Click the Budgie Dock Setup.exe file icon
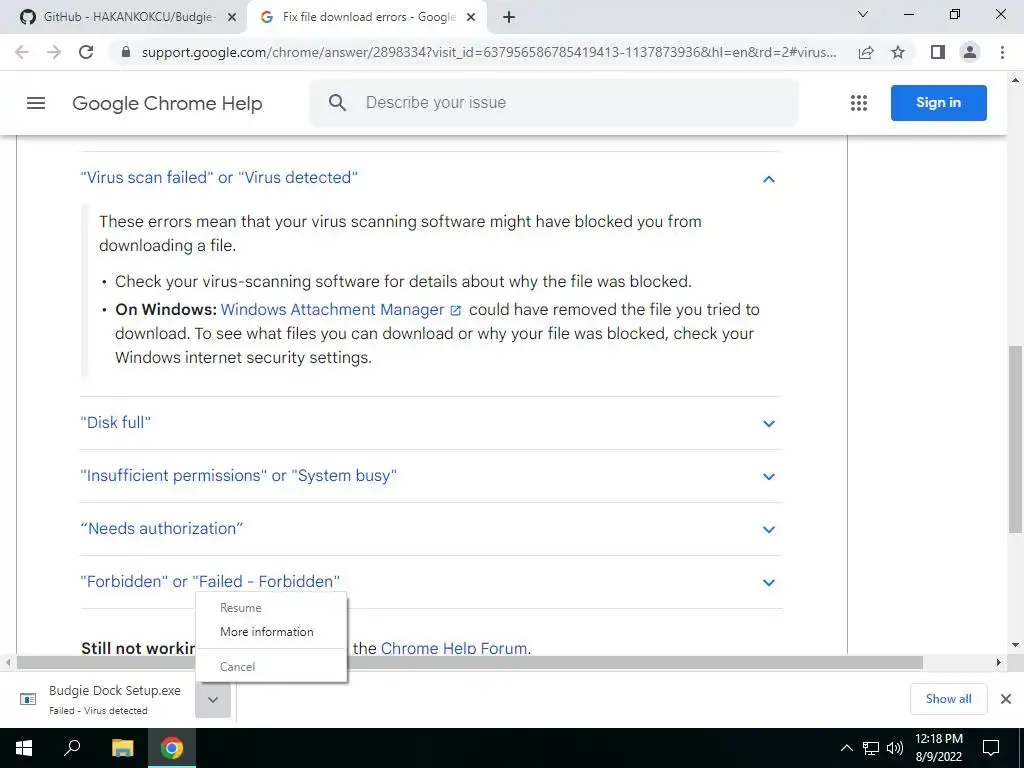The width and height of the screenshot is (1024, 768). (x=28, y=699)
